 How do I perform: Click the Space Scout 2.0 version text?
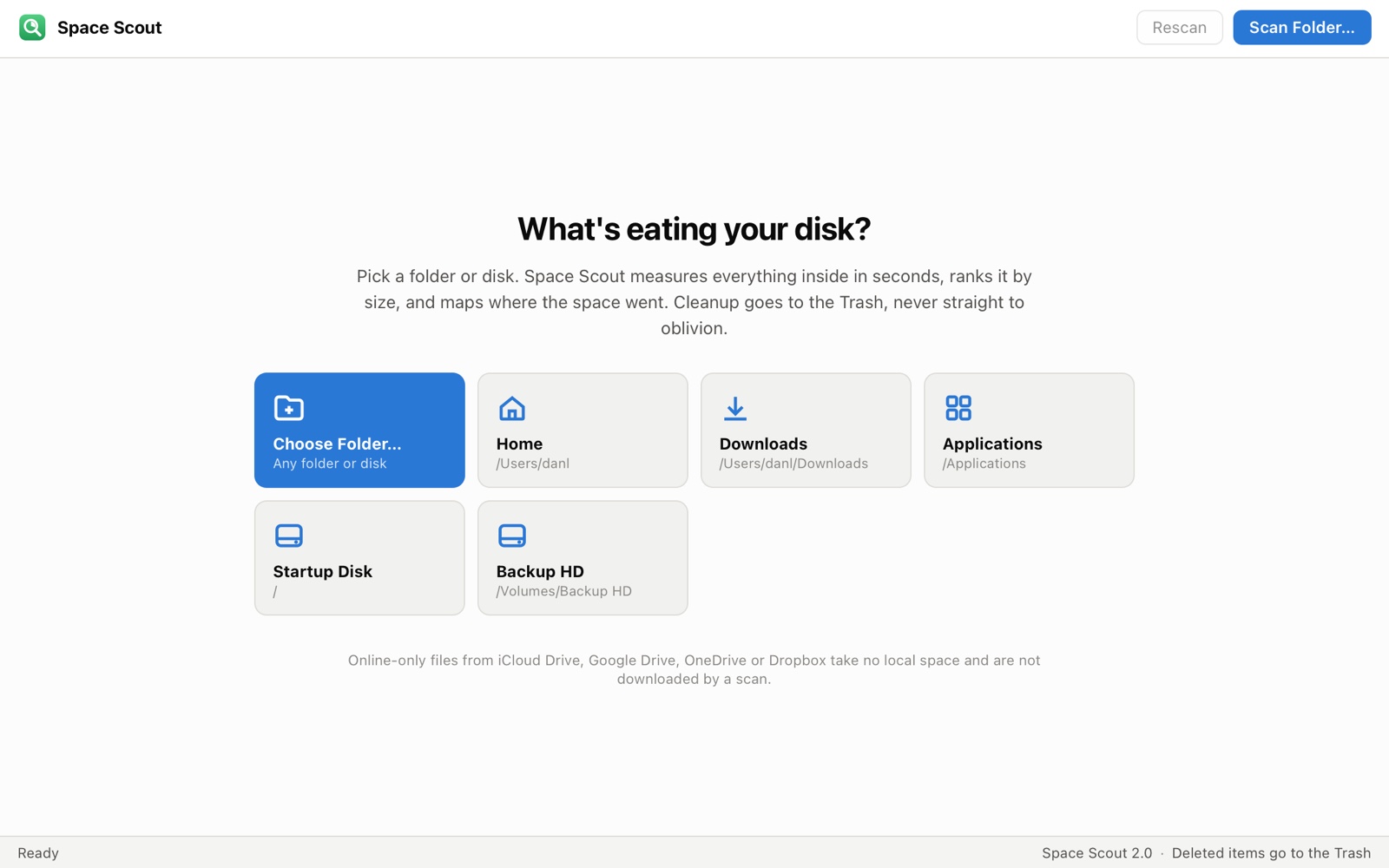(1096, 853)
